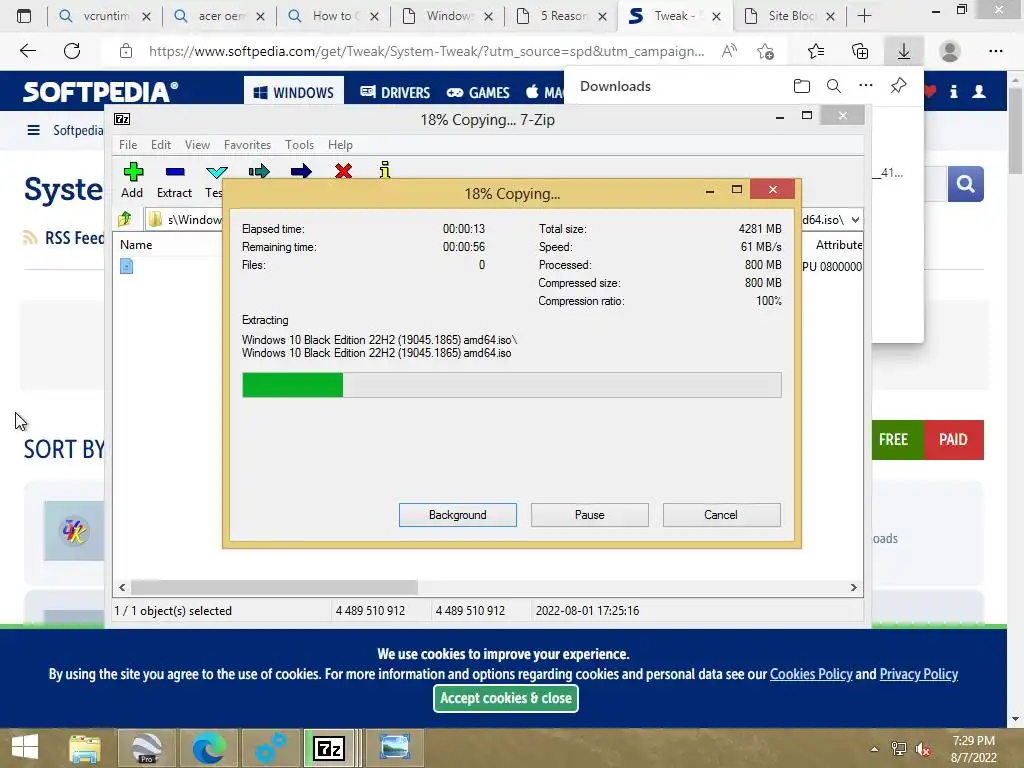Image resolution: width=1024 pixels, height=768 pixels.
Task: Select the file icon in 7-Zip list
Action: coord(127,266)
